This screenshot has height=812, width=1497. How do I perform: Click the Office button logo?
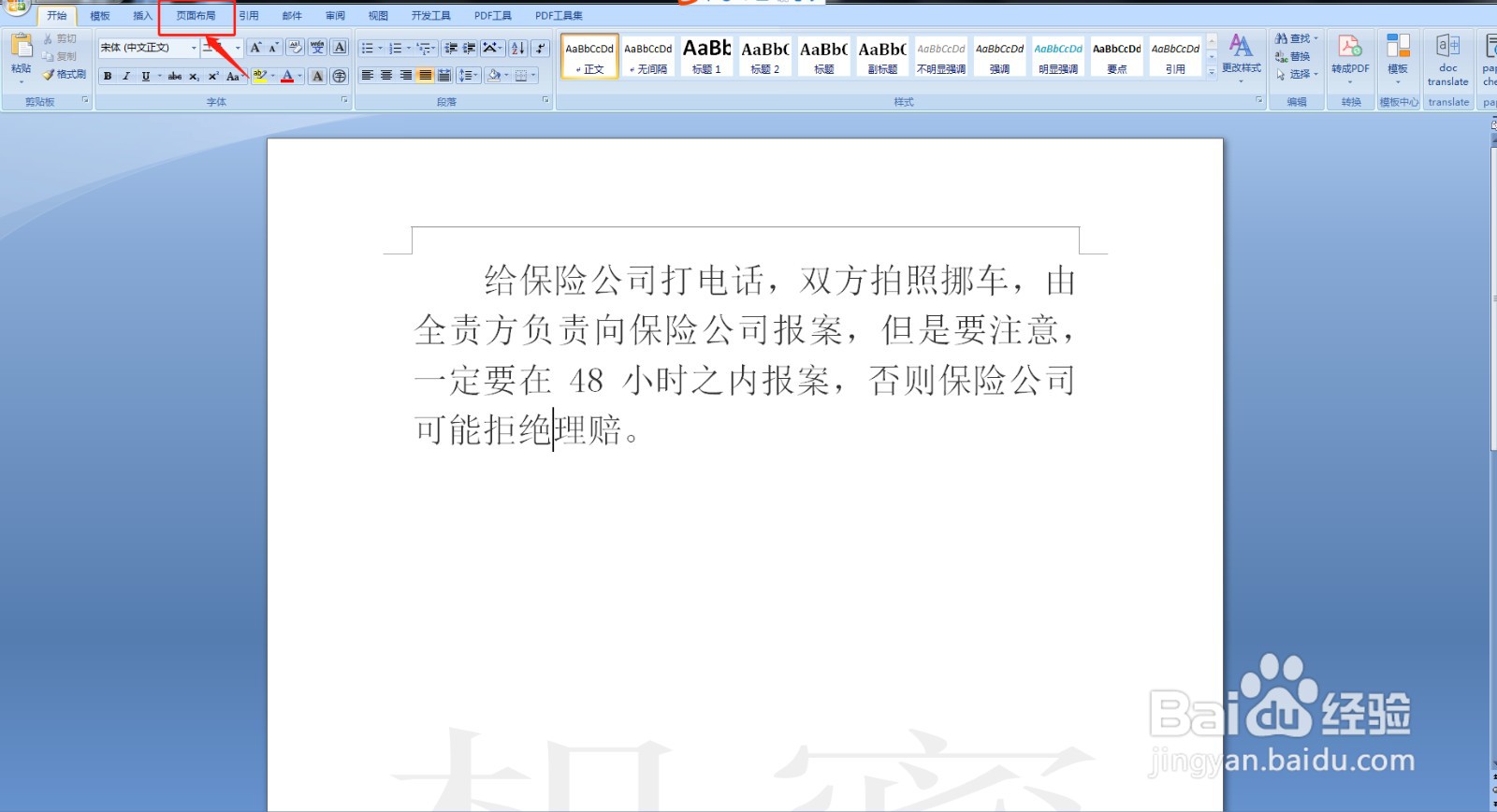pyautogui.click(x=16, y=6)
